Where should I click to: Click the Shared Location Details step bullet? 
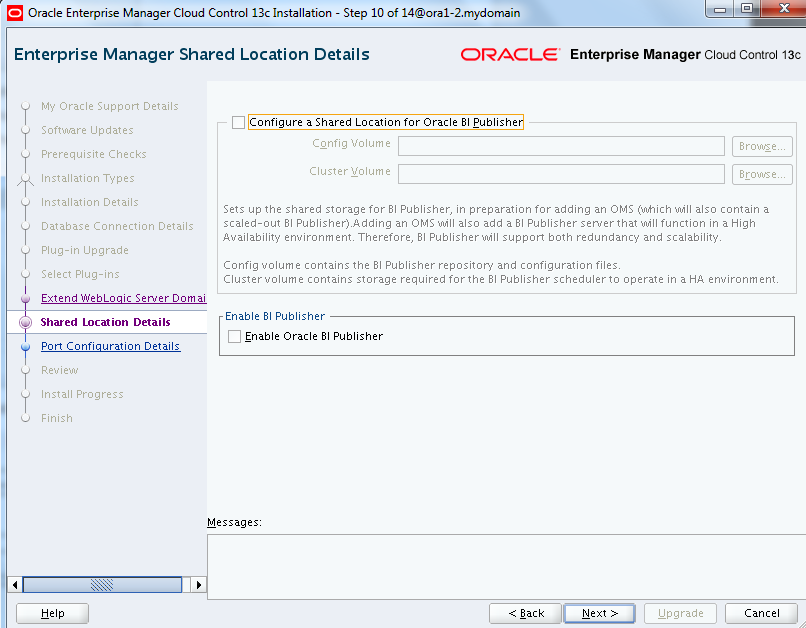[x=25, y=323]
